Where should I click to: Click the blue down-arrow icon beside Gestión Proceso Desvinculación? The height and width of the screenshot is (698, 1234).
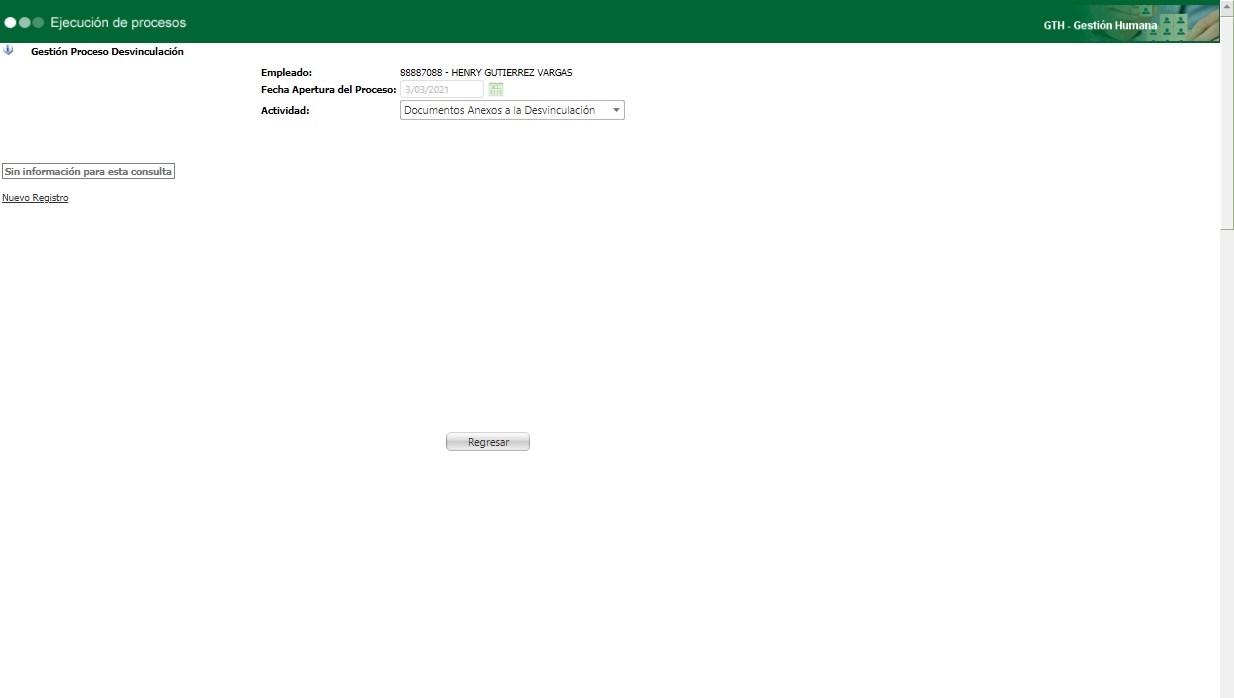point(9,50)
